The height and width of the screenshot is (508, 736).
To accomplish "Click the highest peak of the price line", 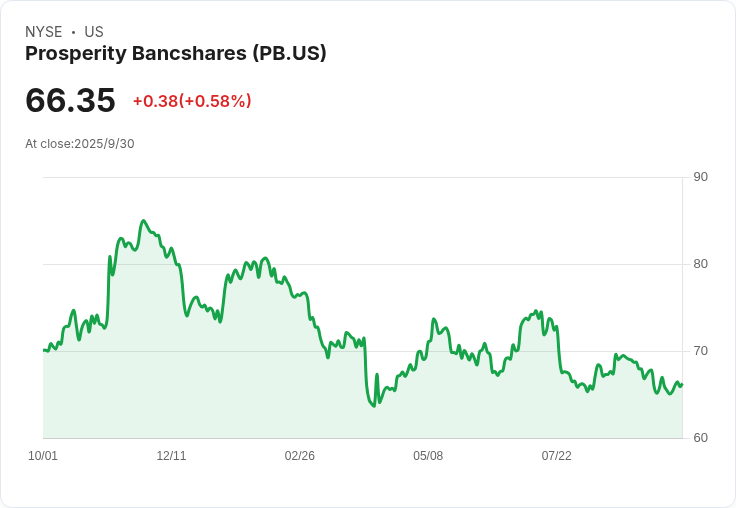I will click(144, 221).
